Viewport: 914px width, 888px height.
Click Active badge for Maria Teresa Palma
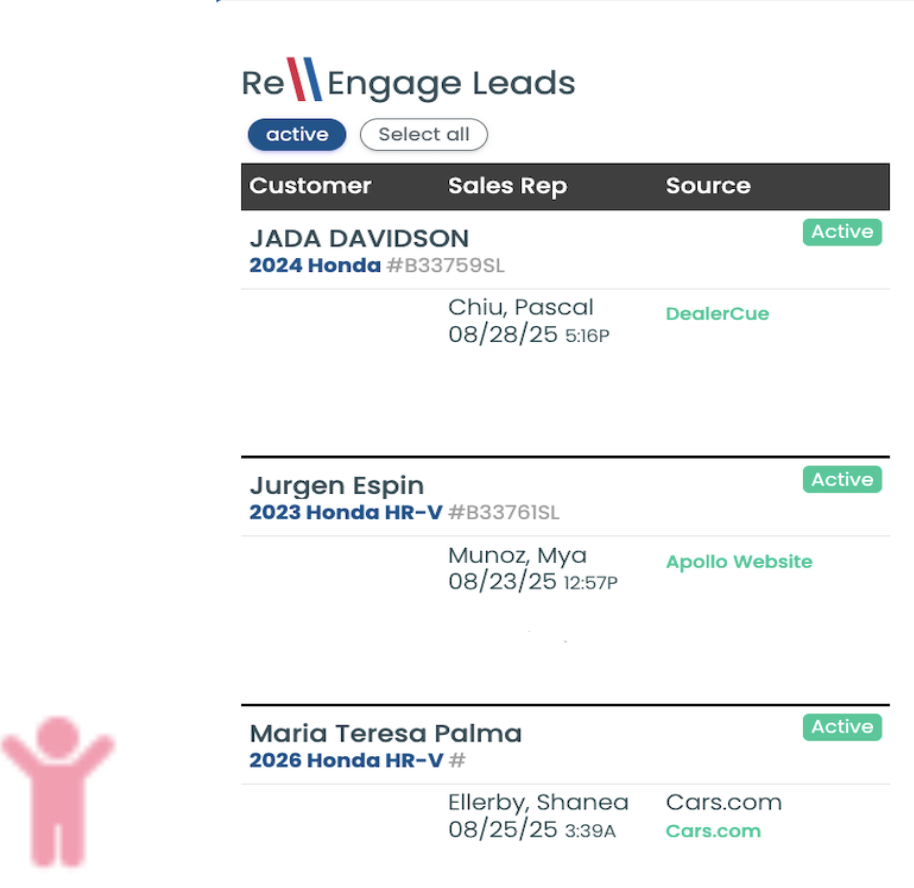[x=842, y=727]
